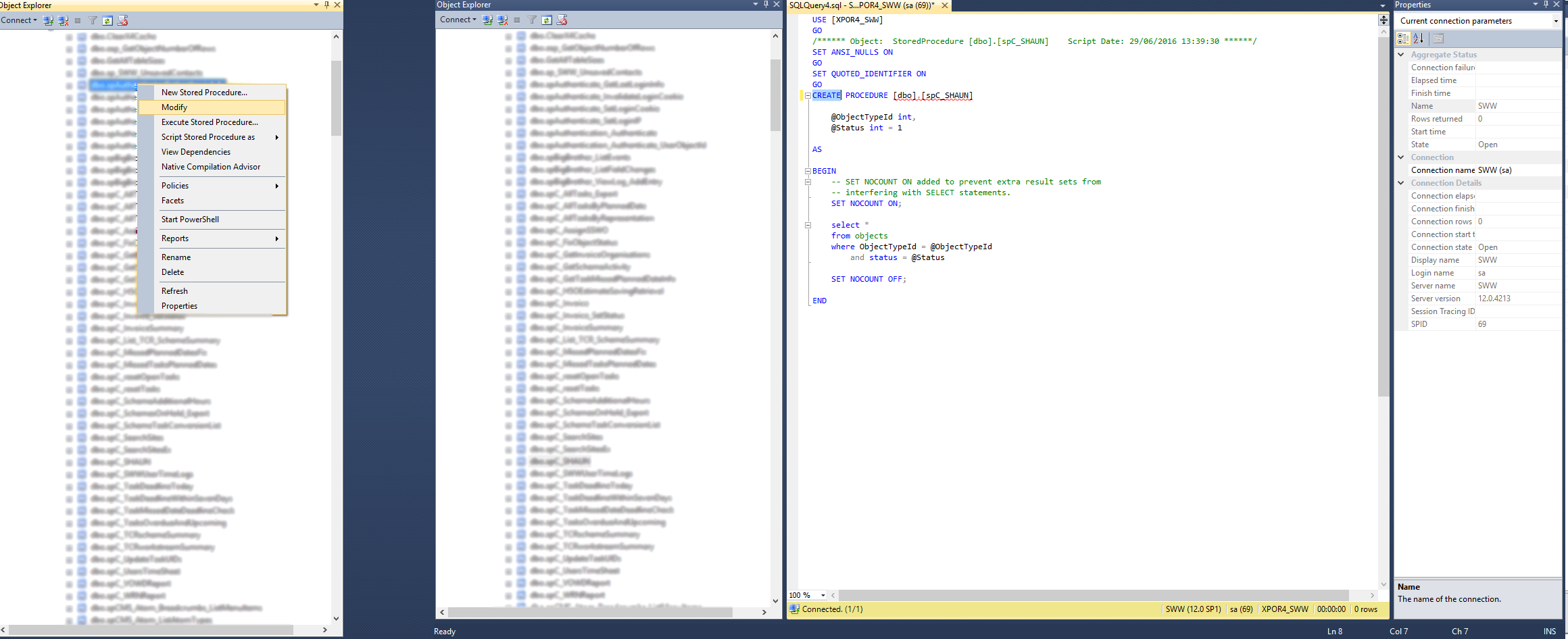Click auto-hide pin of Properties panel
The height and width of the screenshot is (639, 1568).
[1546, 5]
